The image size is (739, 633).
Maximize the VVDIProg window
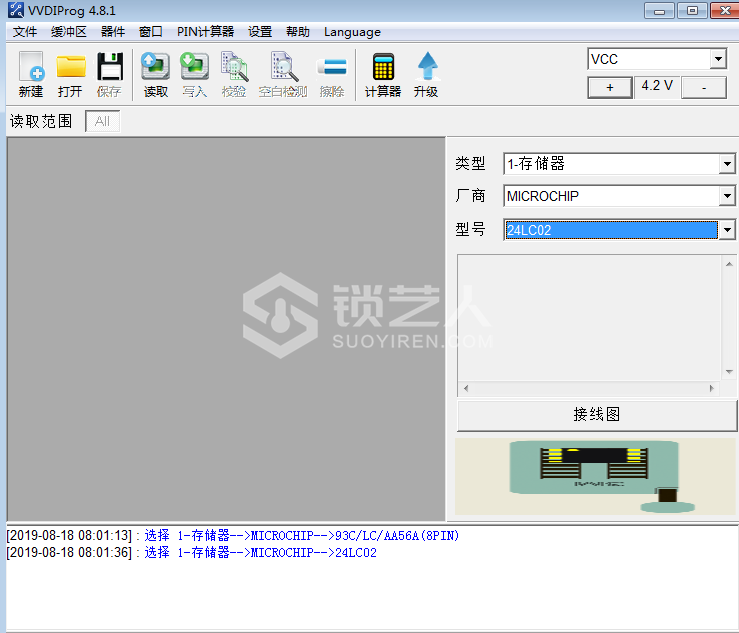coord(692,10)
